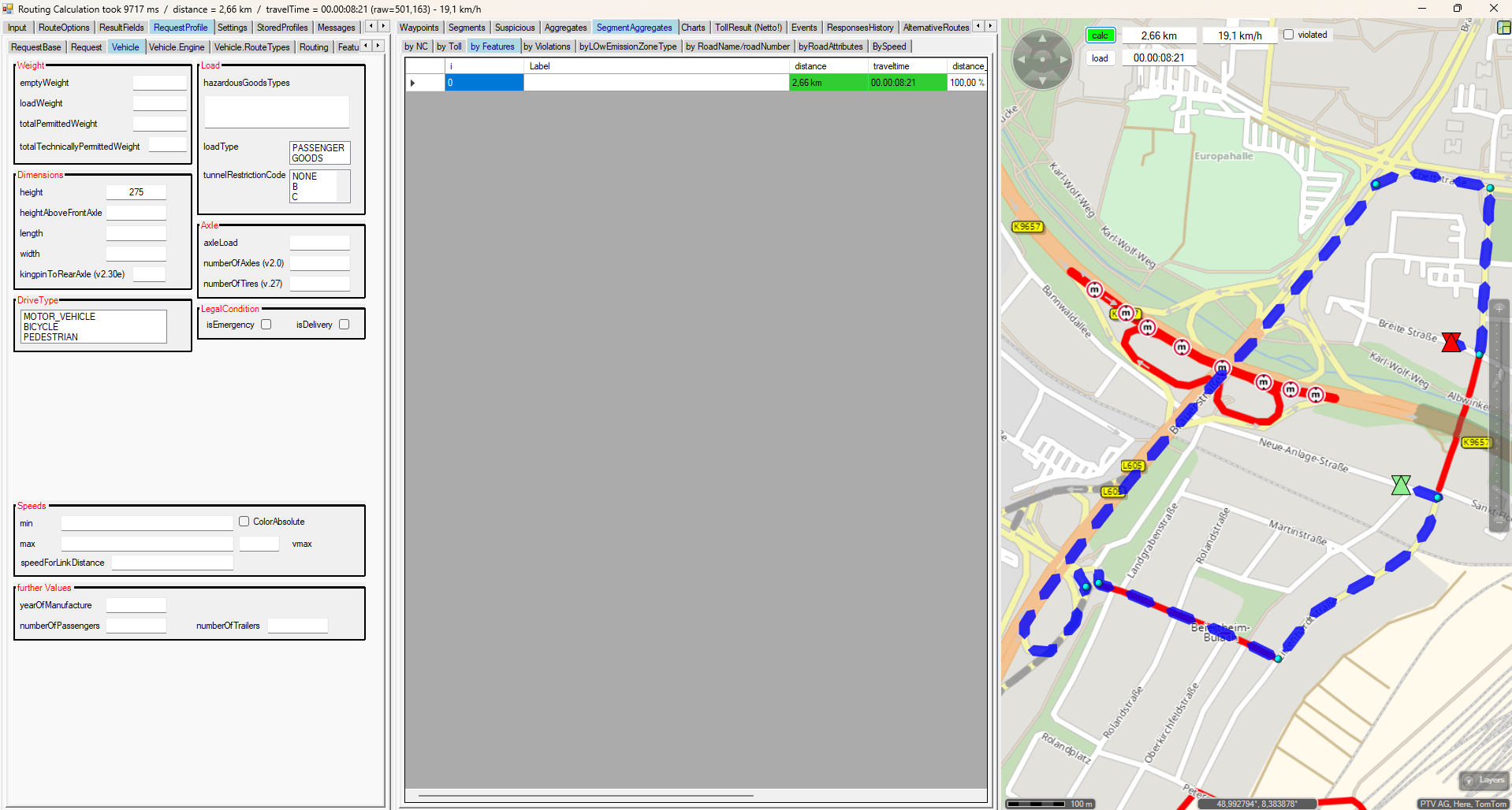Enable the isEmergency checkbox
This screenshot has height=810, width=1512.
pyautogui.click(x=266, y=325)
